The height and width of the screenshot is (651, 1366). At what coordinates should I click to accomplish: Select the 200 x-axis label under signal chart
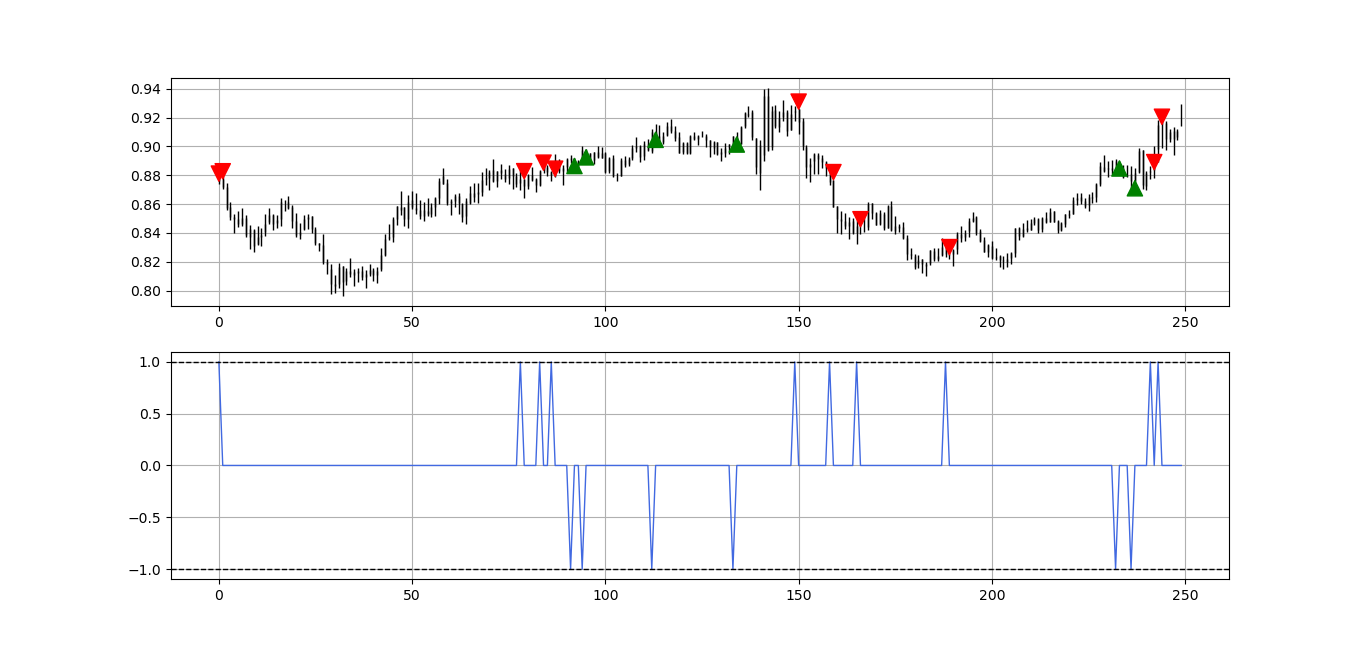pos(992,595)
